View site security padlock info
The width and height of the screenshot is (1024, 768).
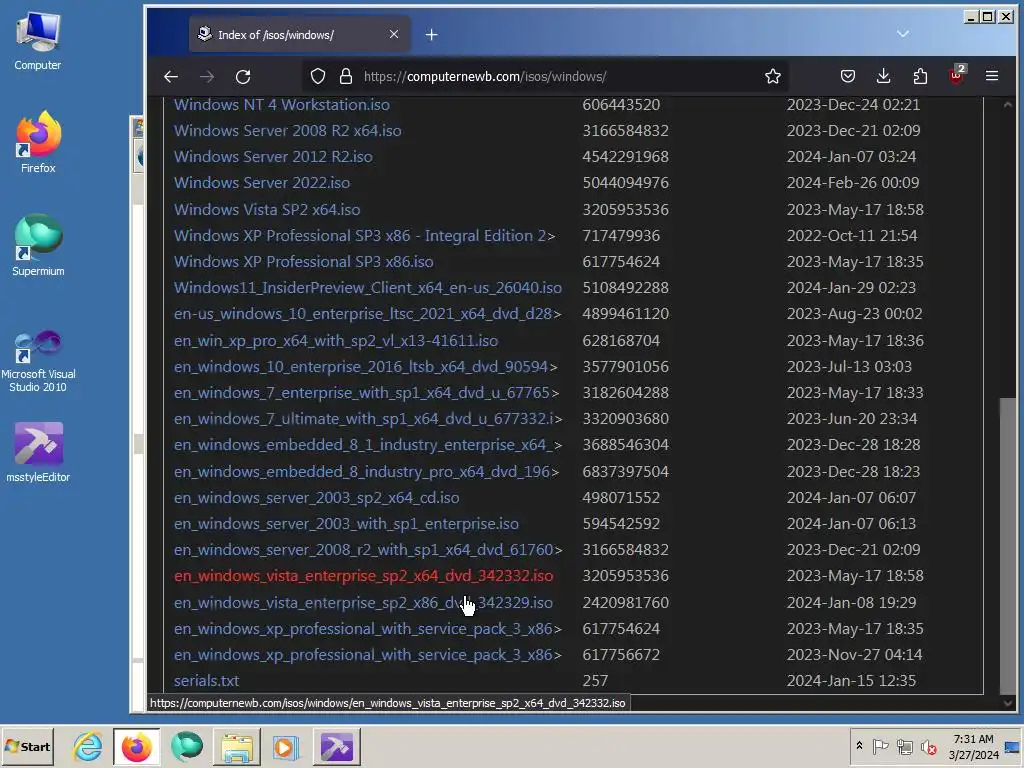[x=346, y=76]
